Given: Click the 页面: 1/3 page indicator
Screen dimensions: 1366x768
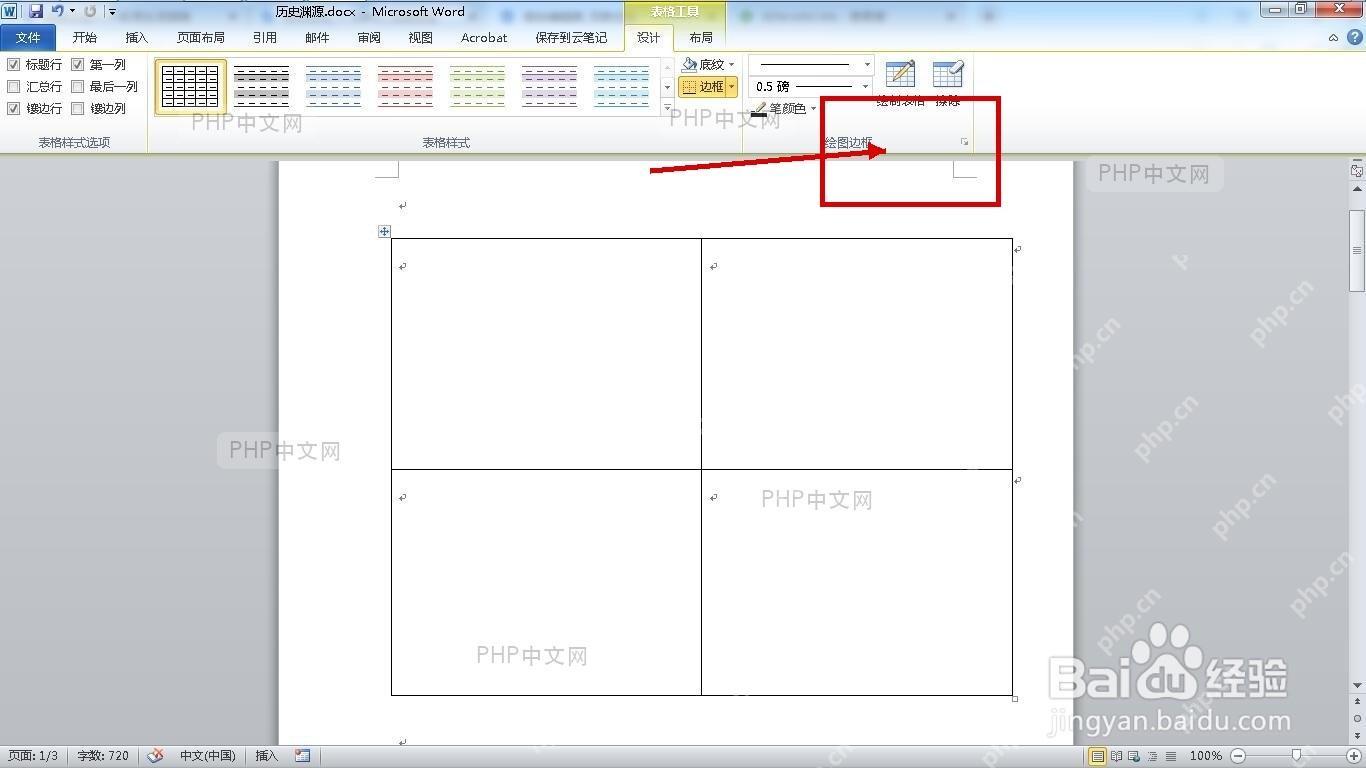Looking at the screenshot, I should click(33, 756).
